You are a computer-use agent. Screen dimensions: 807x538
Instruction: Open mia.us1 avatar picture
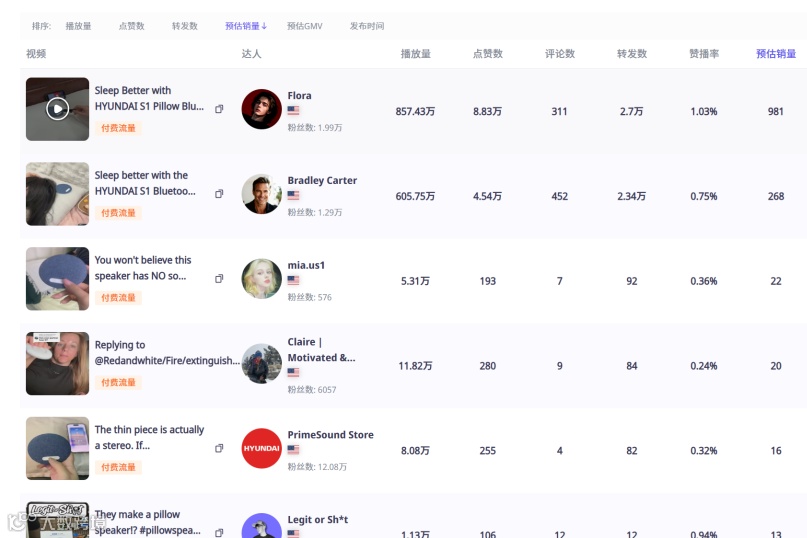tap(261, 279)
